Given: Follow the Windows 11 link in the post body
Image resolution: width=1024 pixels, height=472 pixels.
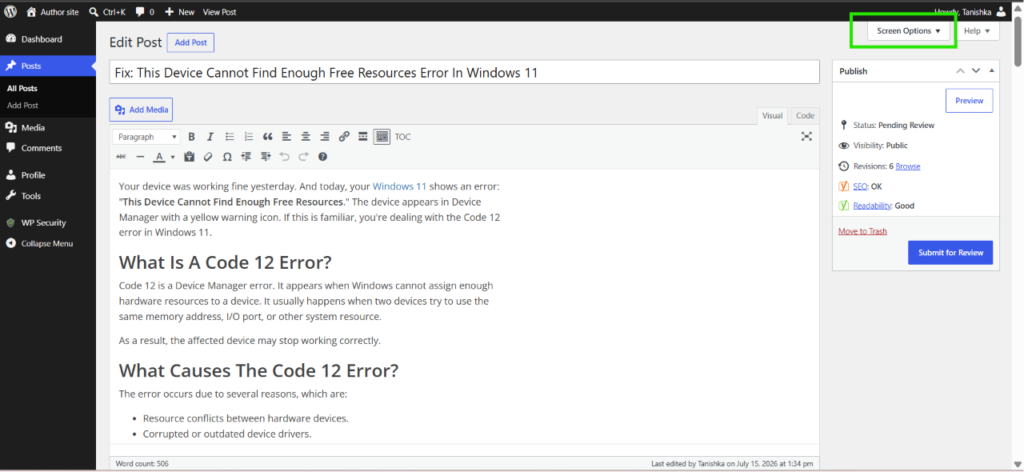Looking at the screenshot, I should (x=399, y=186).
